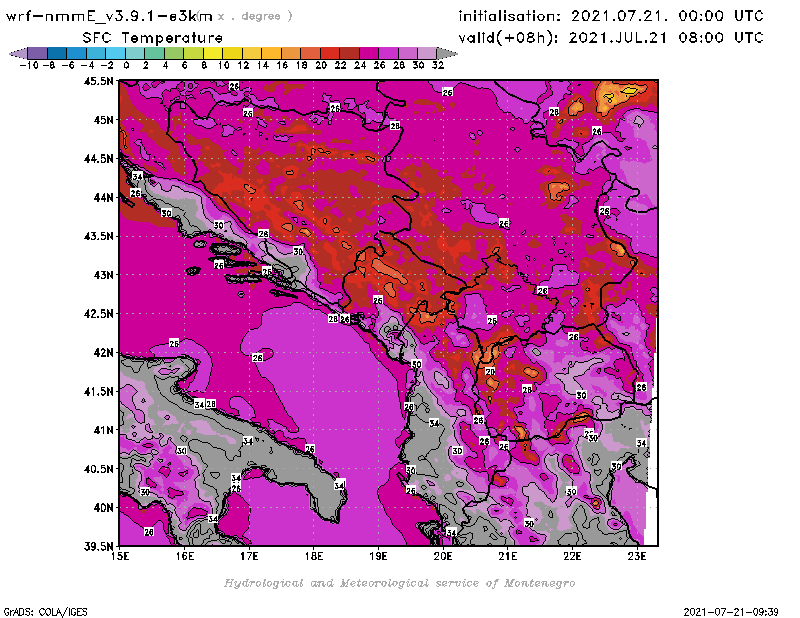Viewport: 800px width, 618px height.
Task: Click the '18' label under the color bar
Action: point(301,65)
